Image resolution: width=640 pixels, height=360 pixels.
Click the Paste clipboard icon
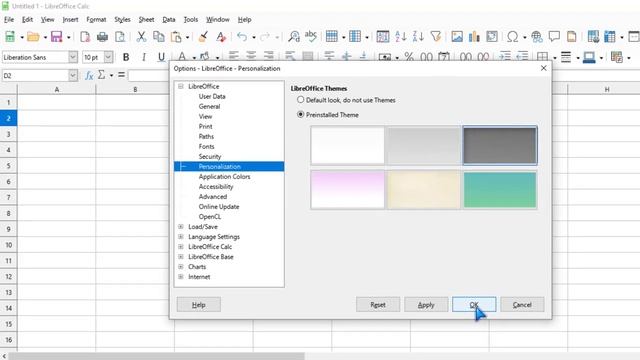(x=176, y=37)
